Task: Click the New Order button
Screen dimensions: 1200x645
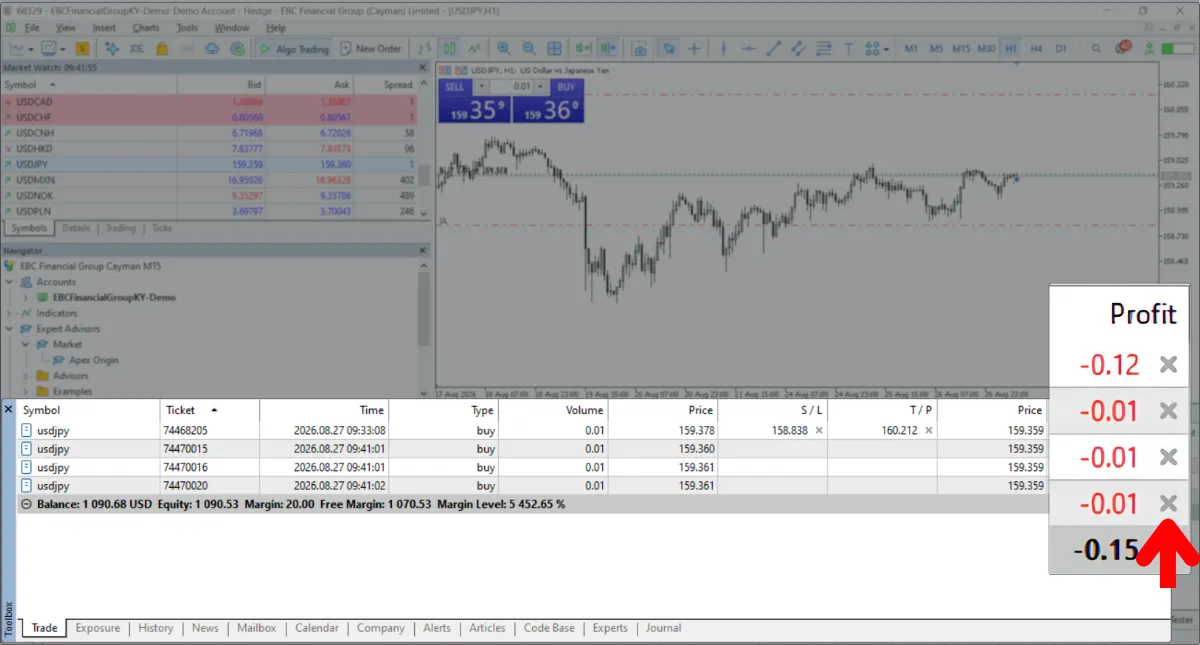Action: [369, 48]
